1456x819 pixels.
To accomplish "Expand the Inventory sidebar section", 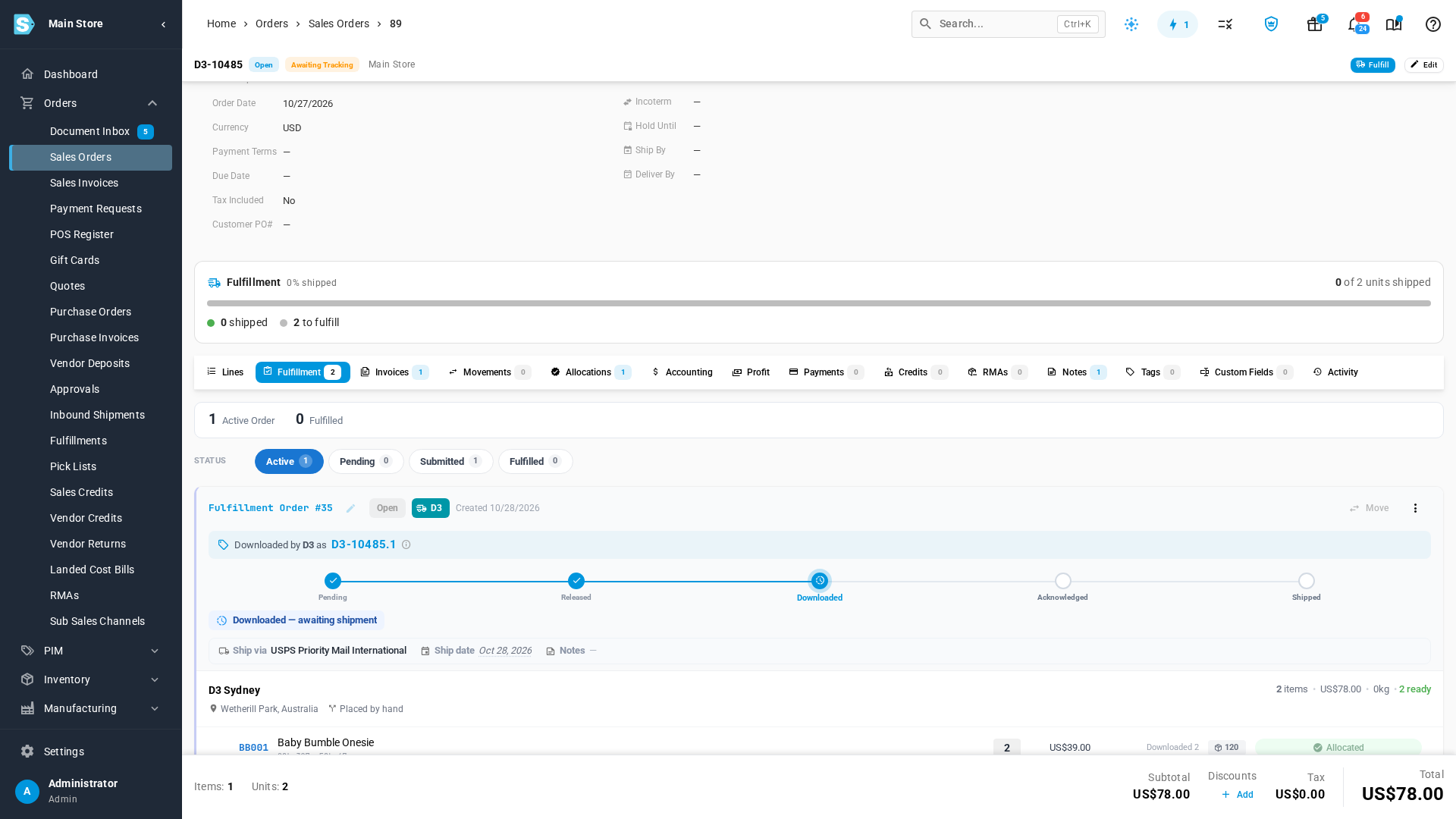I will 155,679.
